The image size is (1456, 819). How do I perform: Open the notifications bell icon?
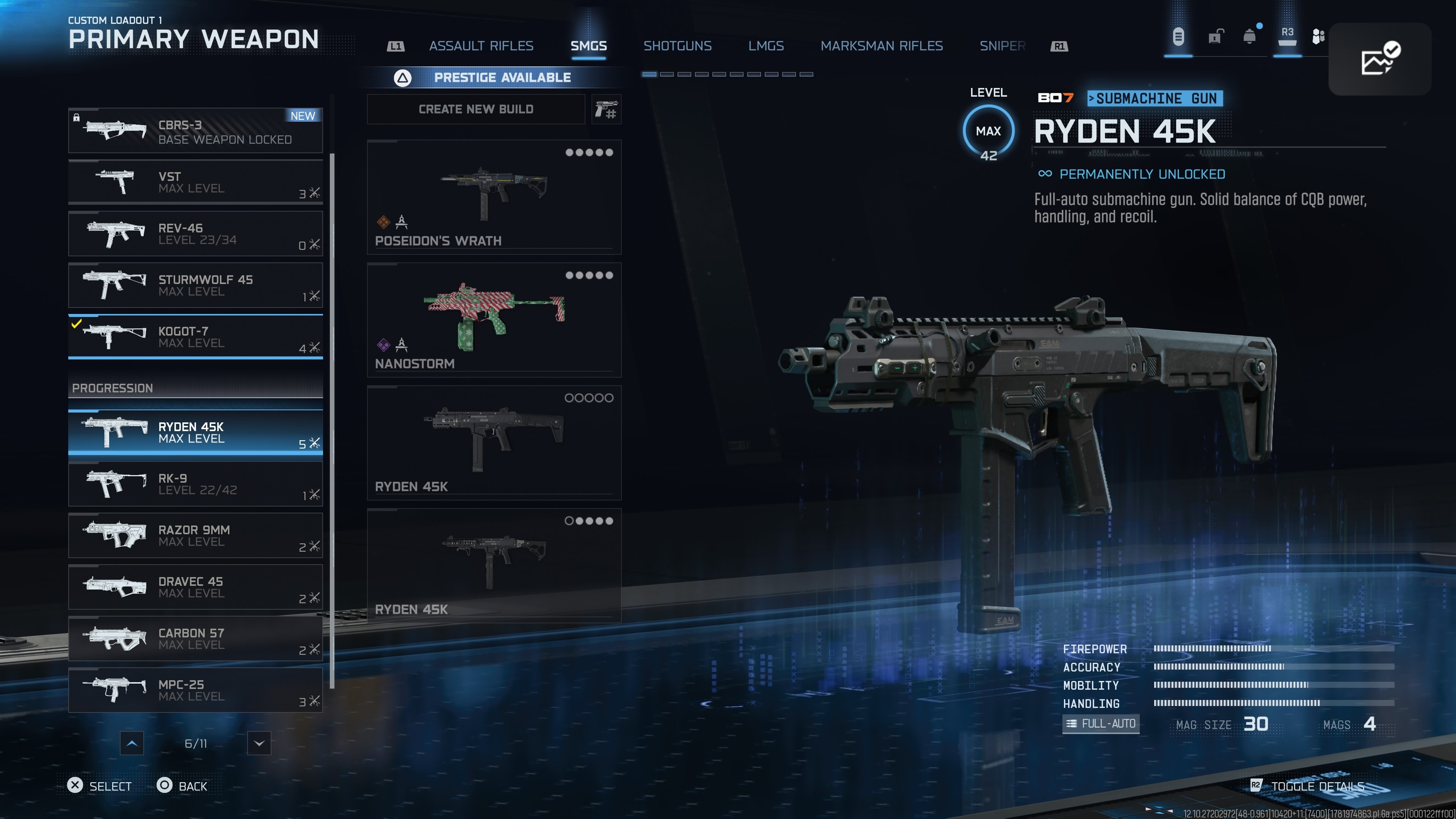[1250, 37]
